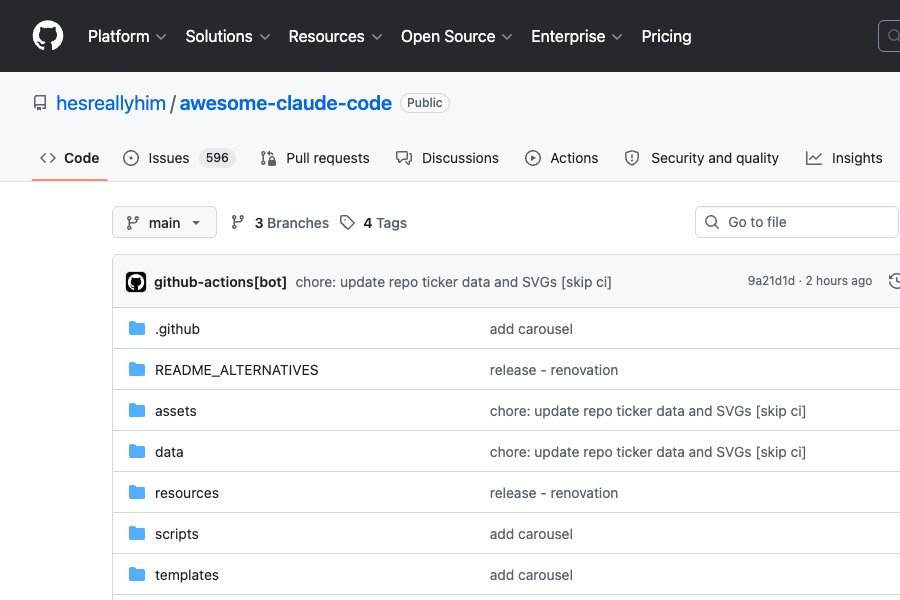Click the Issues 596 counter badge
This screenshot has width=900, height=600.
coord(217,158)
